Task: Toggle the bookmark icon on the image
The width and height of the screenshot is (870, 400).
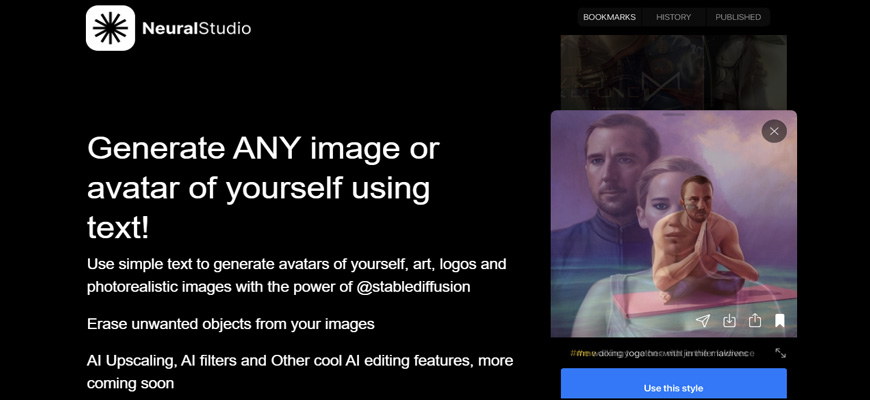Action: click(780, 321)
